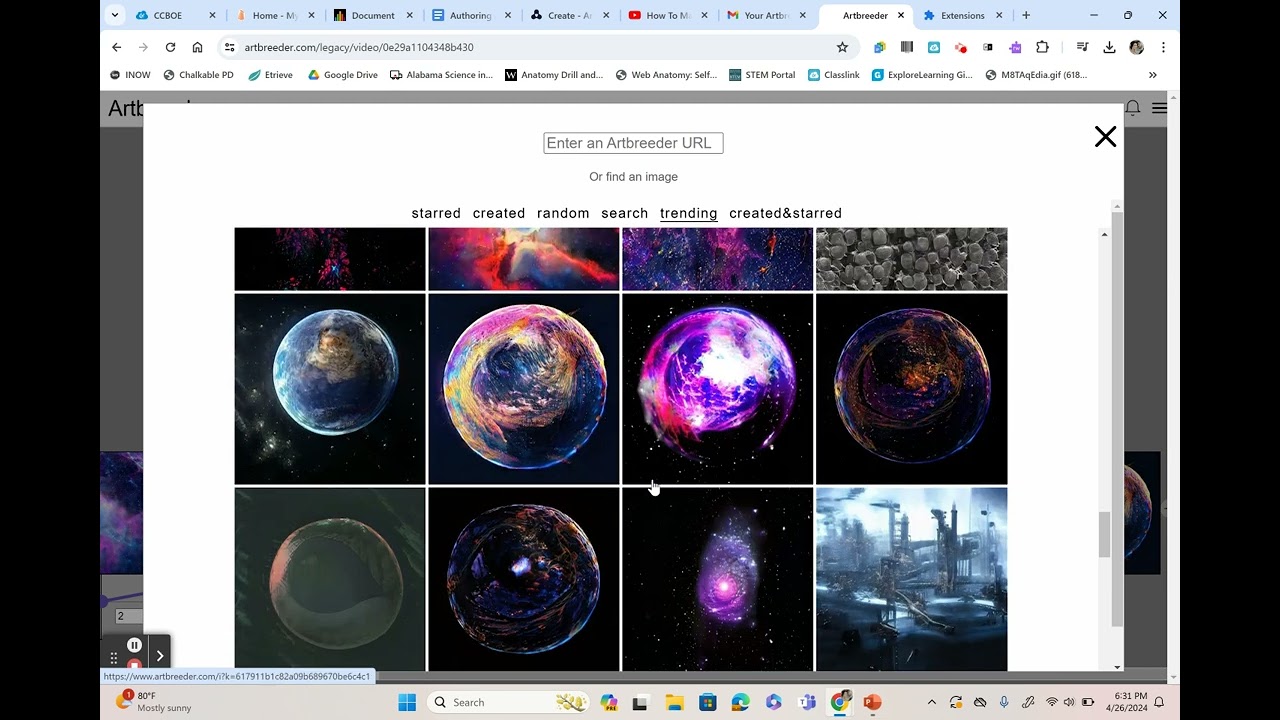
Task: Close the image picker dialog with the X
Action: coord(1105,137)
